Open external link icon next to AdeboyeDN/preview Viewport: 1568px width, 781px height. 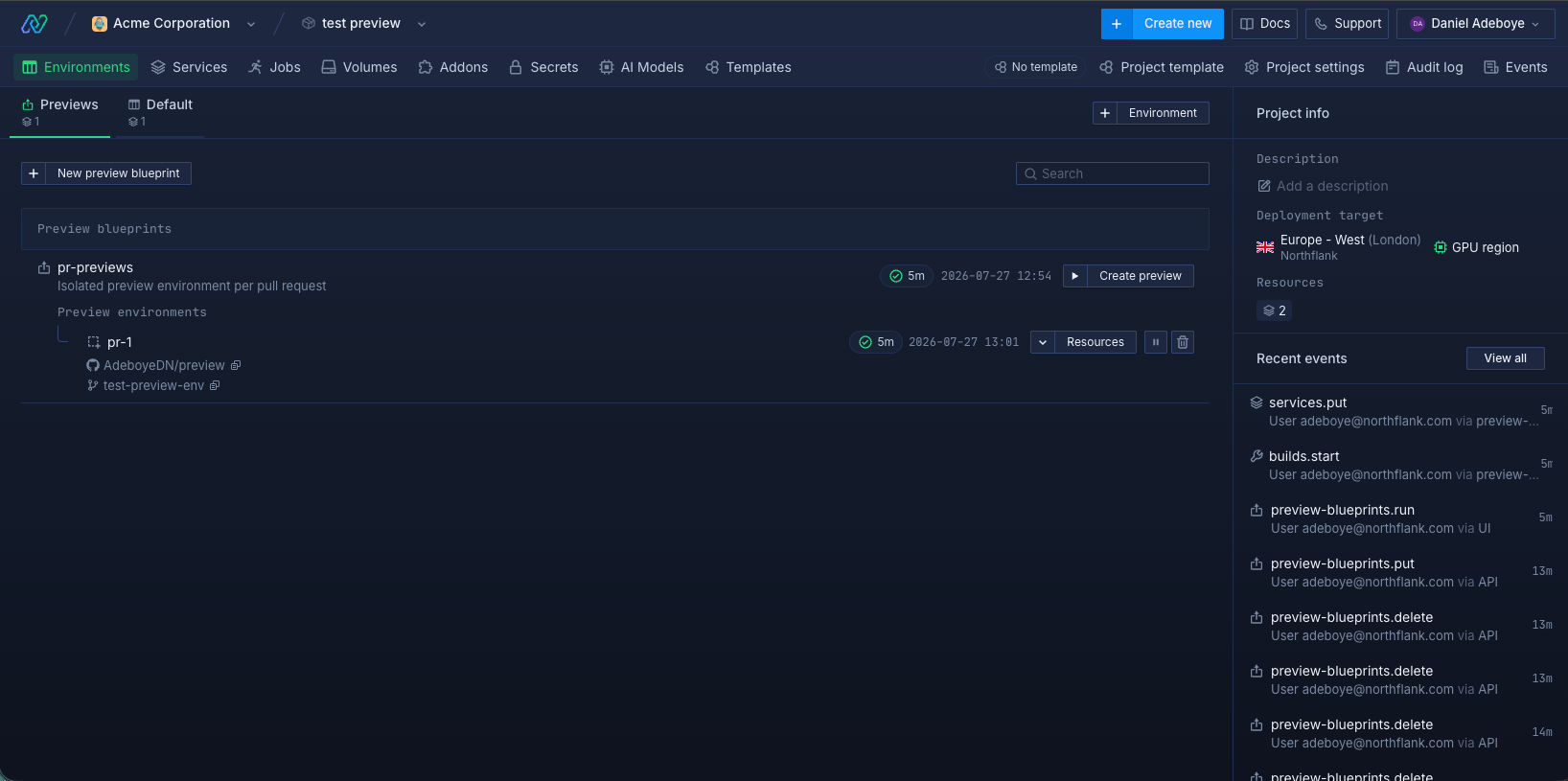click(x=236, y=365)
